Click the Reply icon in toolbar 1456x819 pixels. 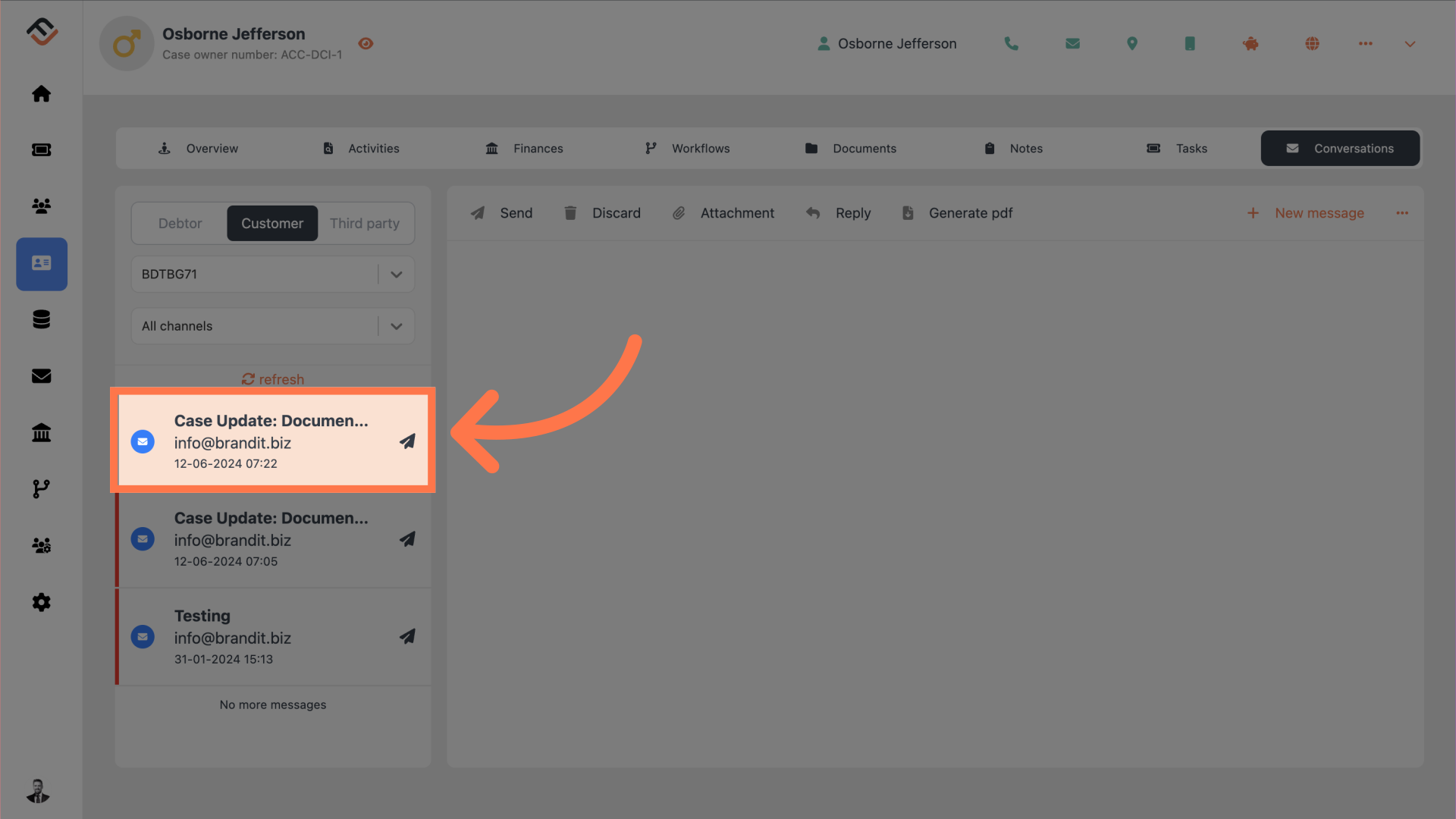[812, 212]
